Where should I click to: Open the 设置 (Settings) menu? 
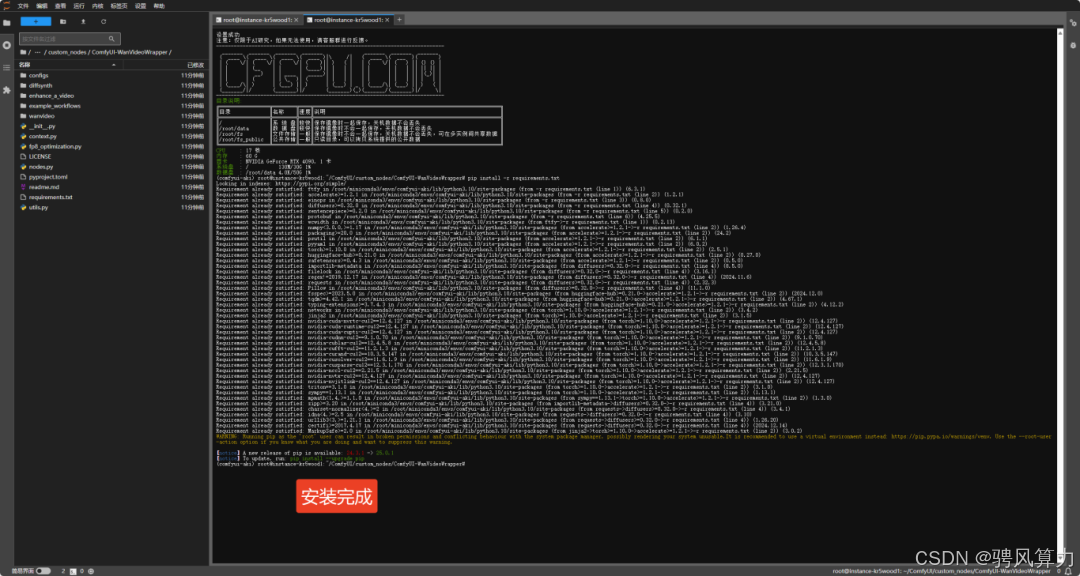tap(141, 6)
